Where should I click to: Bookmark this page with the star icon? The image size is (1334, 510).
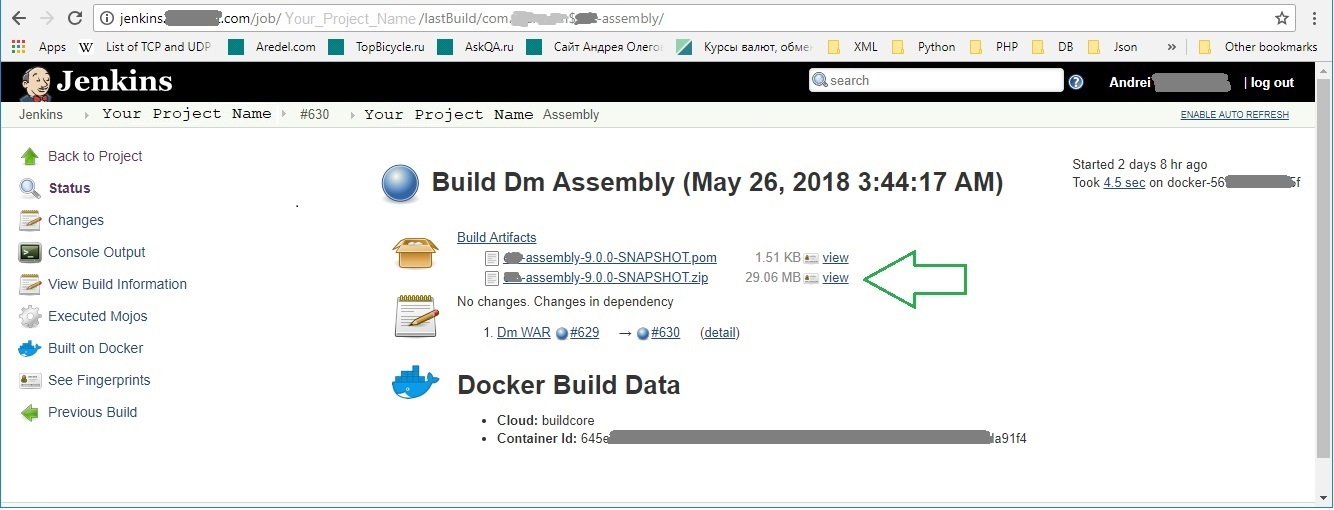1282,18
